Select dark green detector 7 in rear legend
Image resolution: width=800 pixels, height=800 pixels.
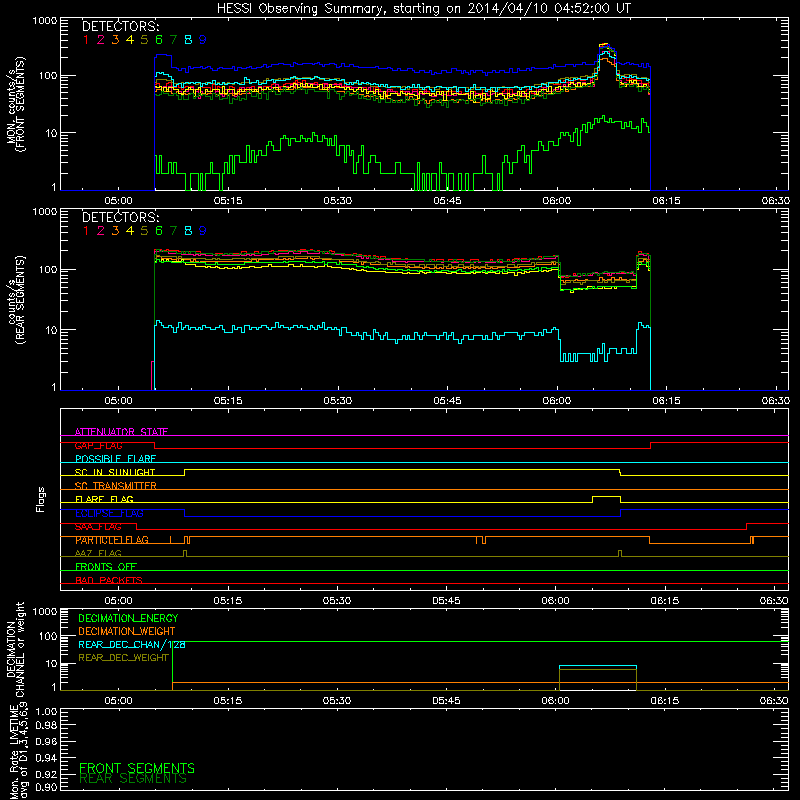coord(173,231)
